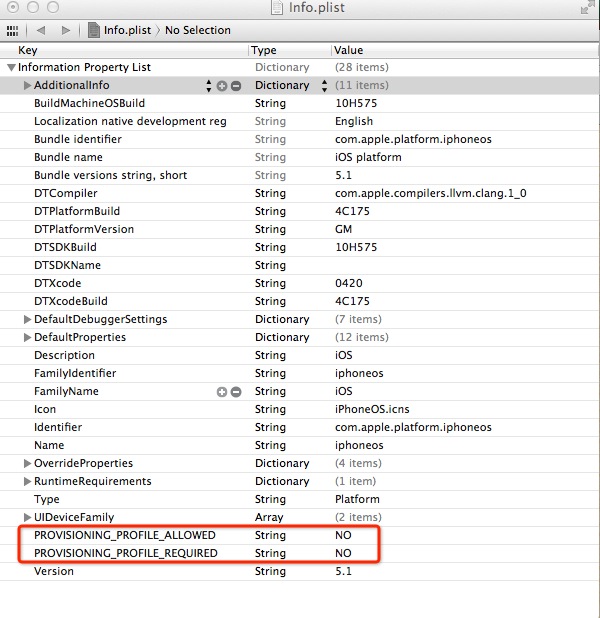The image size is (600, 618).
Task: Delete the FamilyName row with the minus icon
Action: [x=236, y=392]
